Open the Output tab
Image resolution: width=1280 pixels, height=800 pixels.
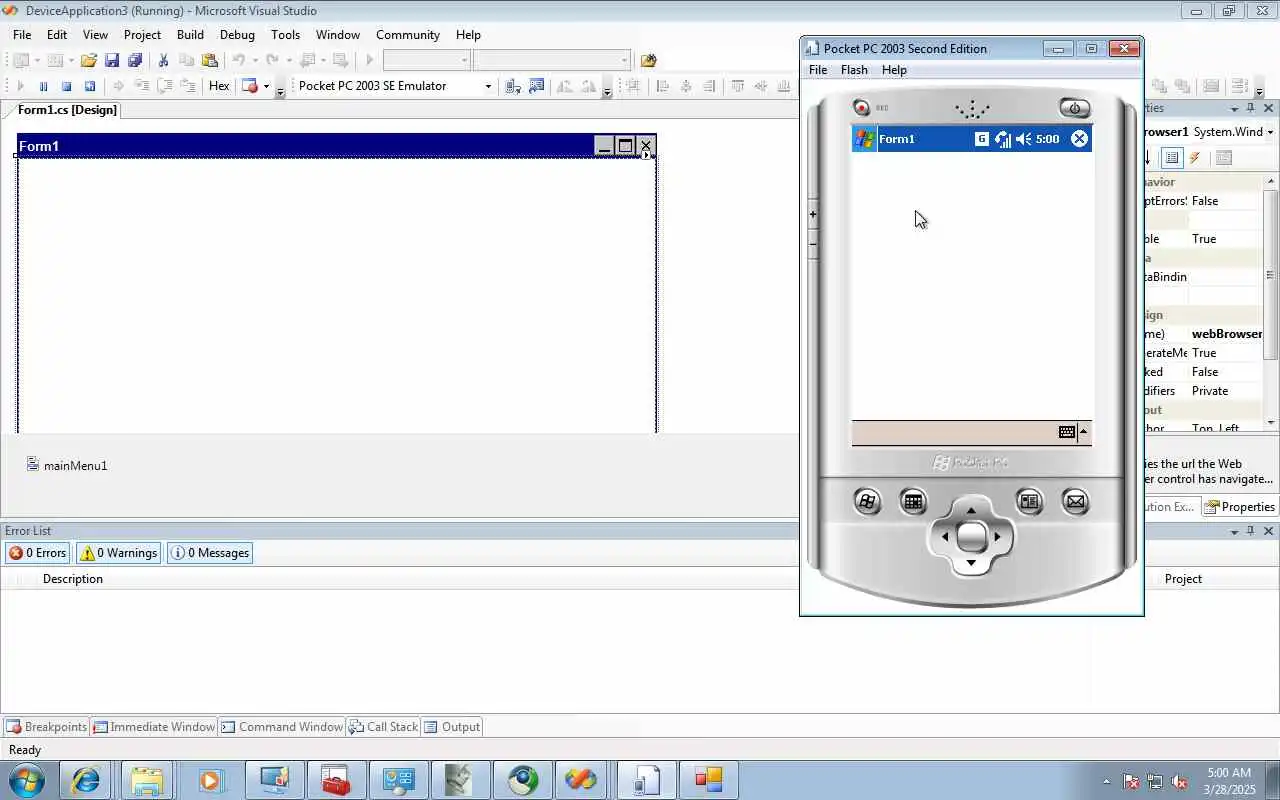point(452,727)
